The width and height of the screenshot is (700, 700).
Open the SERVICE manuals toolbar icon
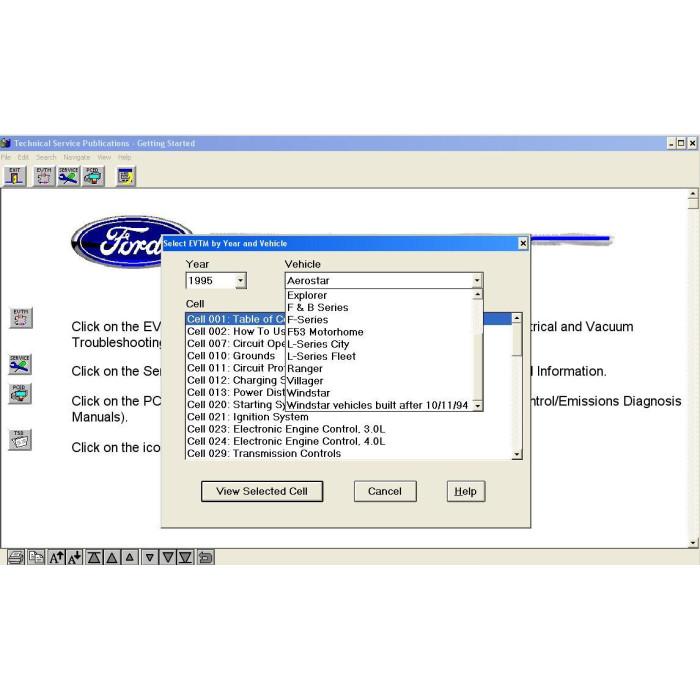[68, 176]
